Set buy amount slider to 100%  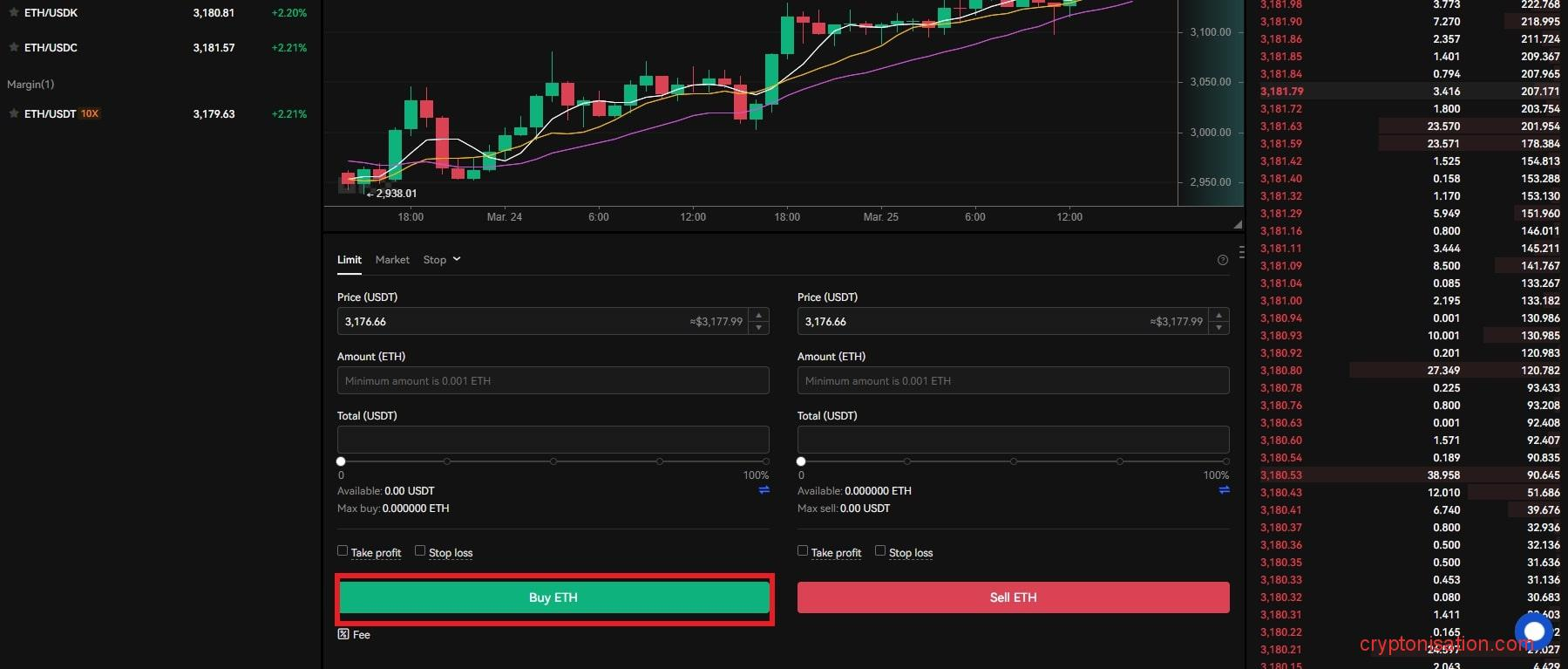(x=766, y=461)
